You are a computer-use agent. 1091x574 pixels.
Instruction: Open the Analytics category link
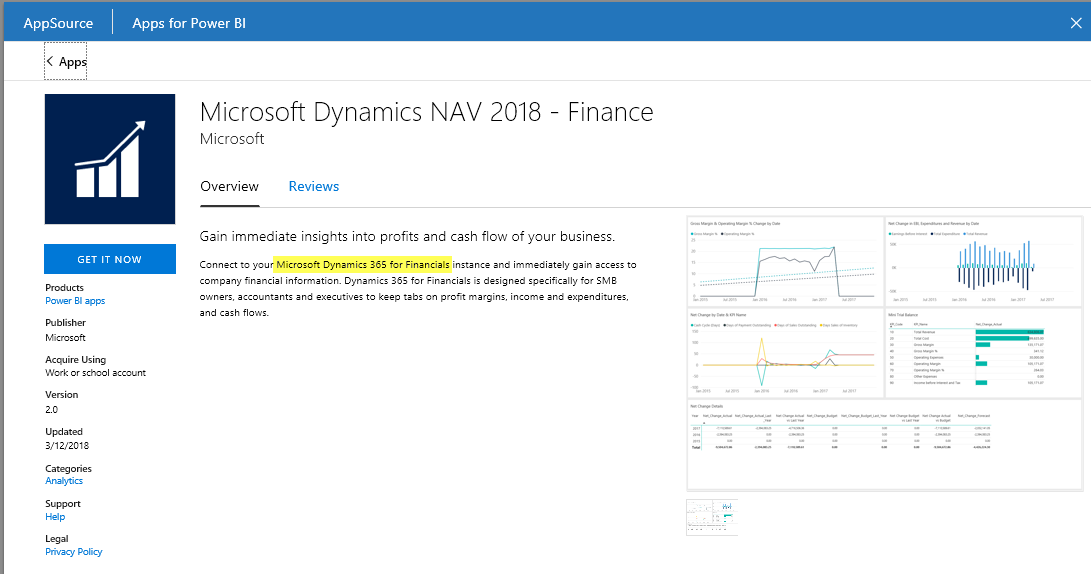tap(64, 481)
